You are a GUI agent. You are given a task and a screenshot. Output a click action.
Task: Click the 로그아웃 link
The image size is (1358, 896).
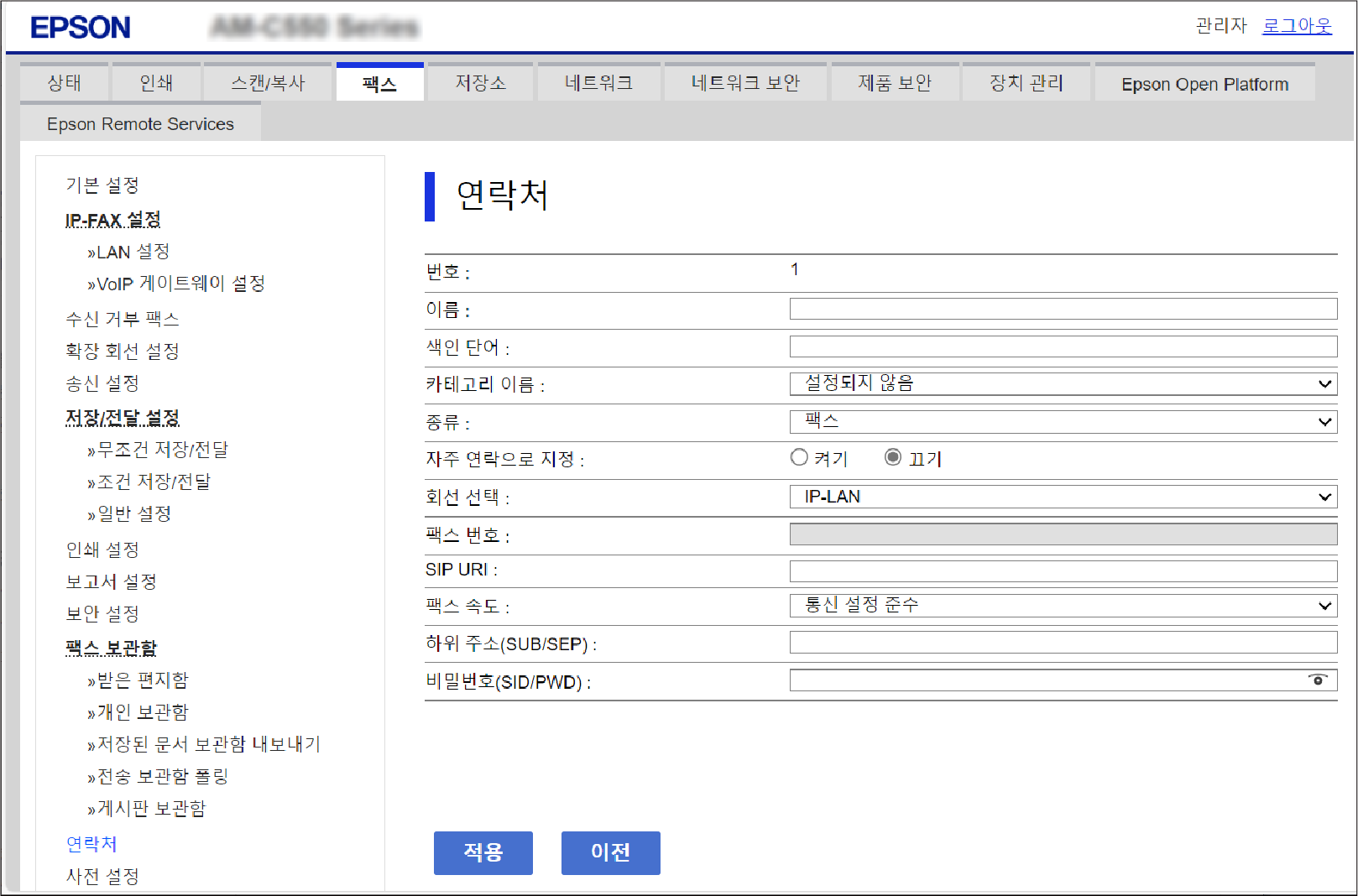[1297, 26]
